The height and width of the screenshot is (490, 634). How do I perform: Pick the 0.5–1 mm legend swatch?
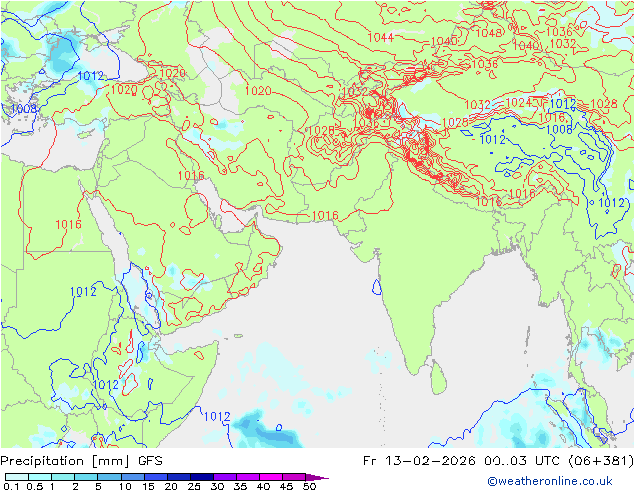click(x=40, y=477)
